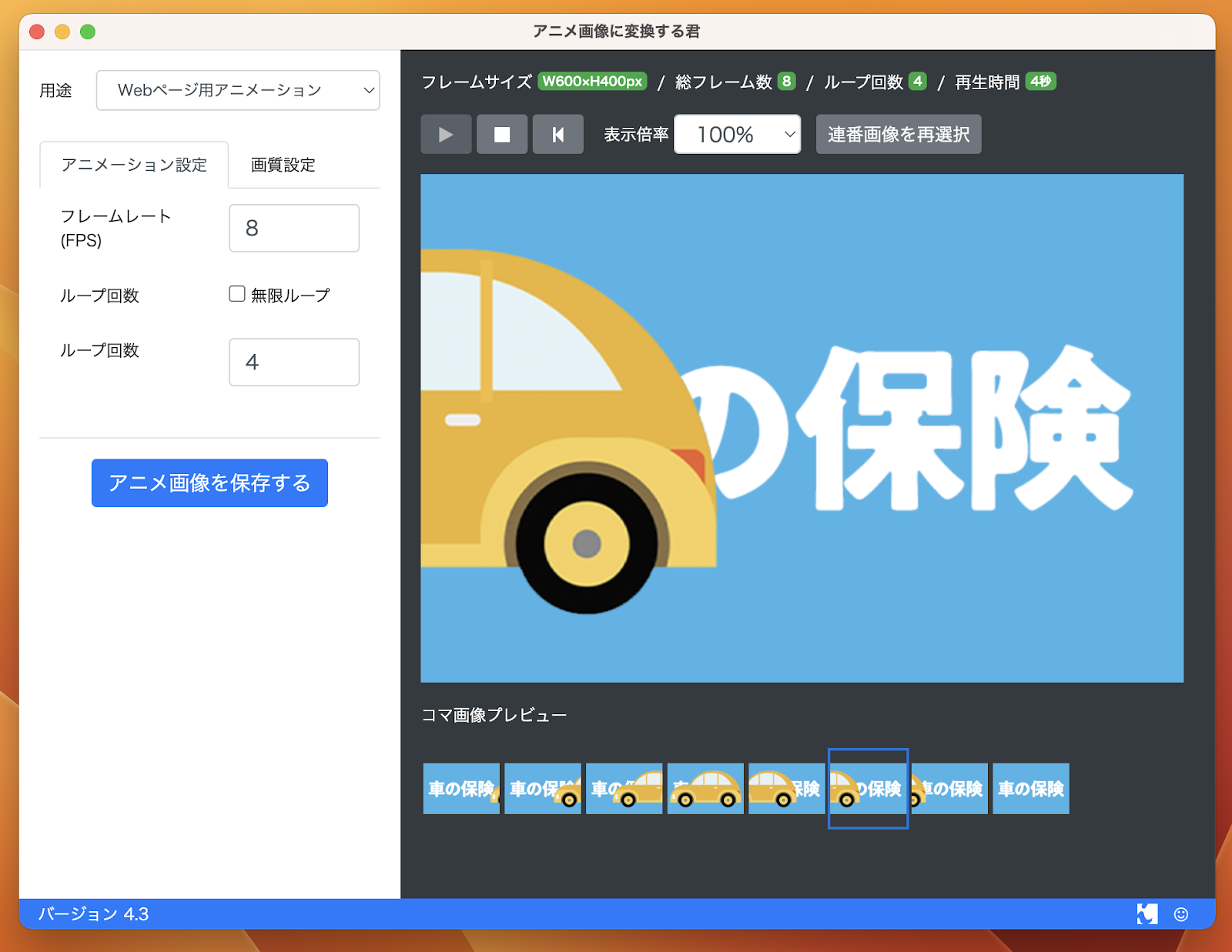
Task: Switch to the 画質設定 tab
Action: click(283, 165)
